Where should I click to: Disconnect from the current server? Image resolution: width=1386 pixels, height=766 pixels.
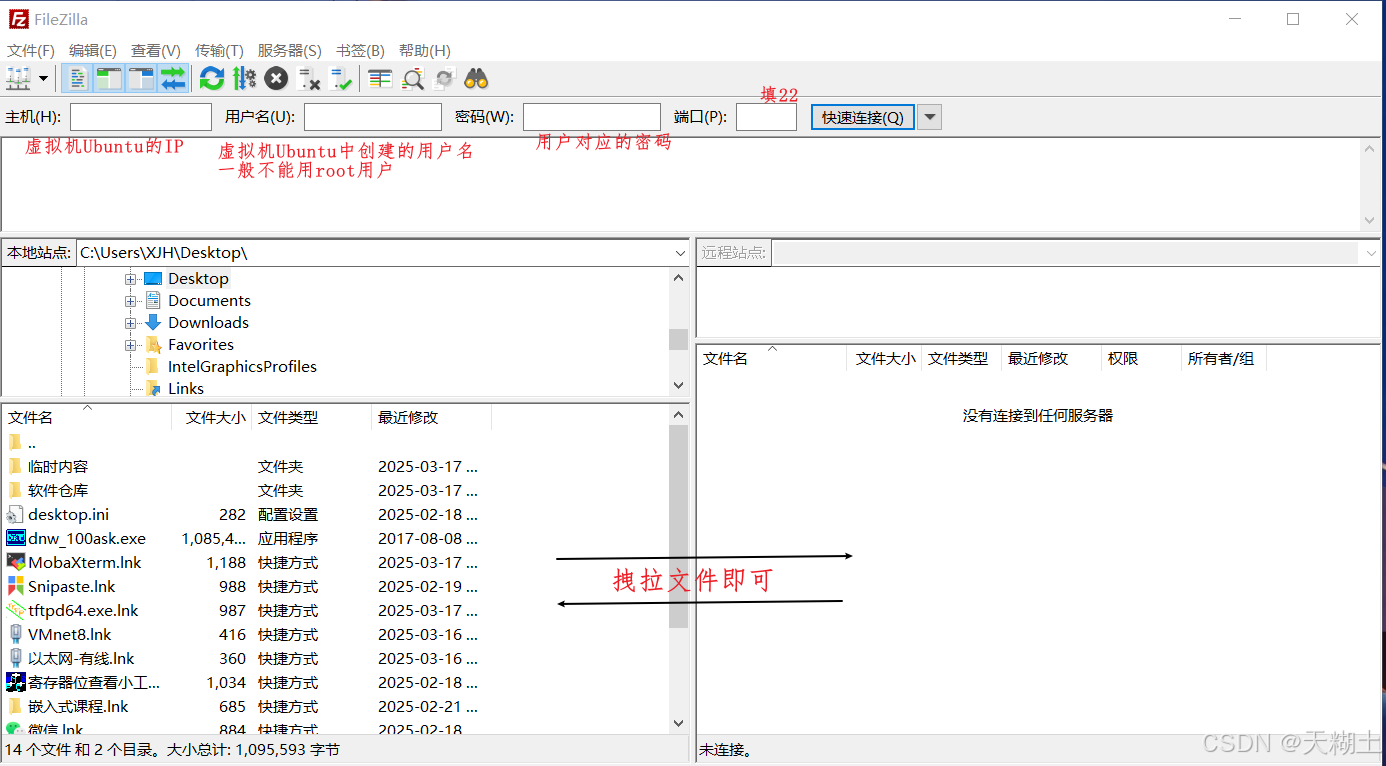pos(310,78)
